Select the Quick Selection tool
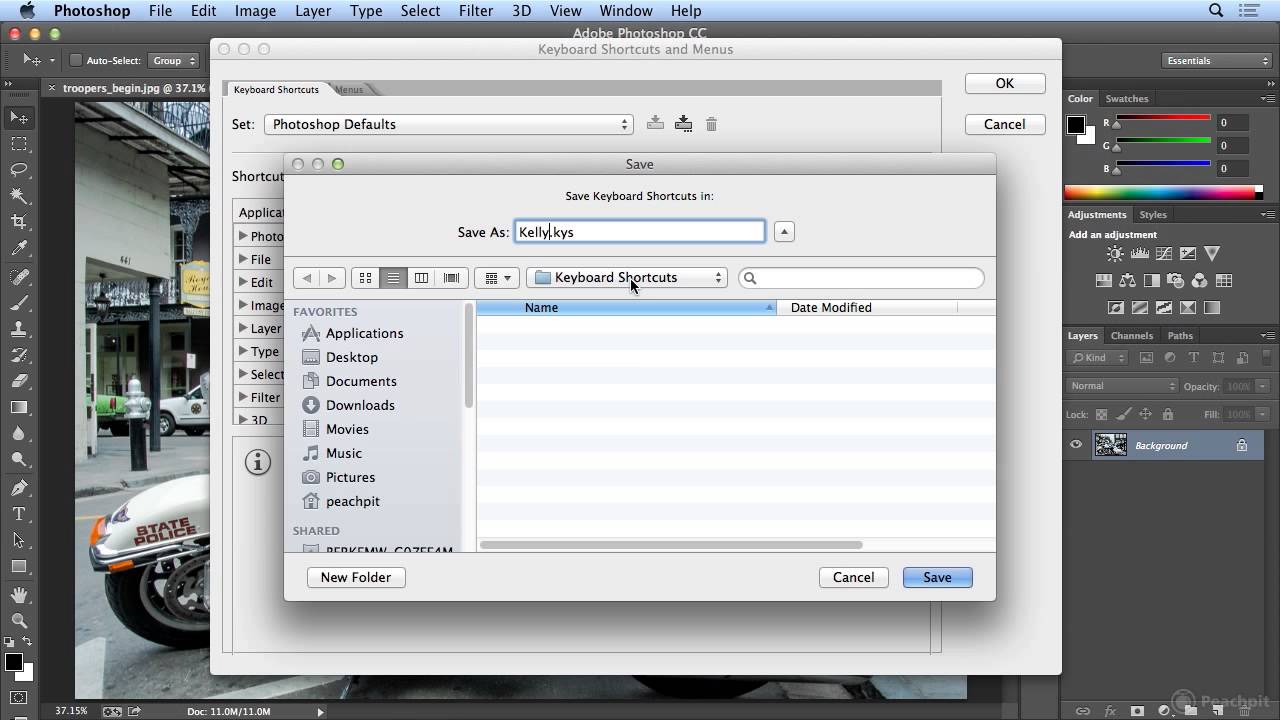Image resolution: width=1280 pixels, height=720 pixels. [x=19, y=196]
